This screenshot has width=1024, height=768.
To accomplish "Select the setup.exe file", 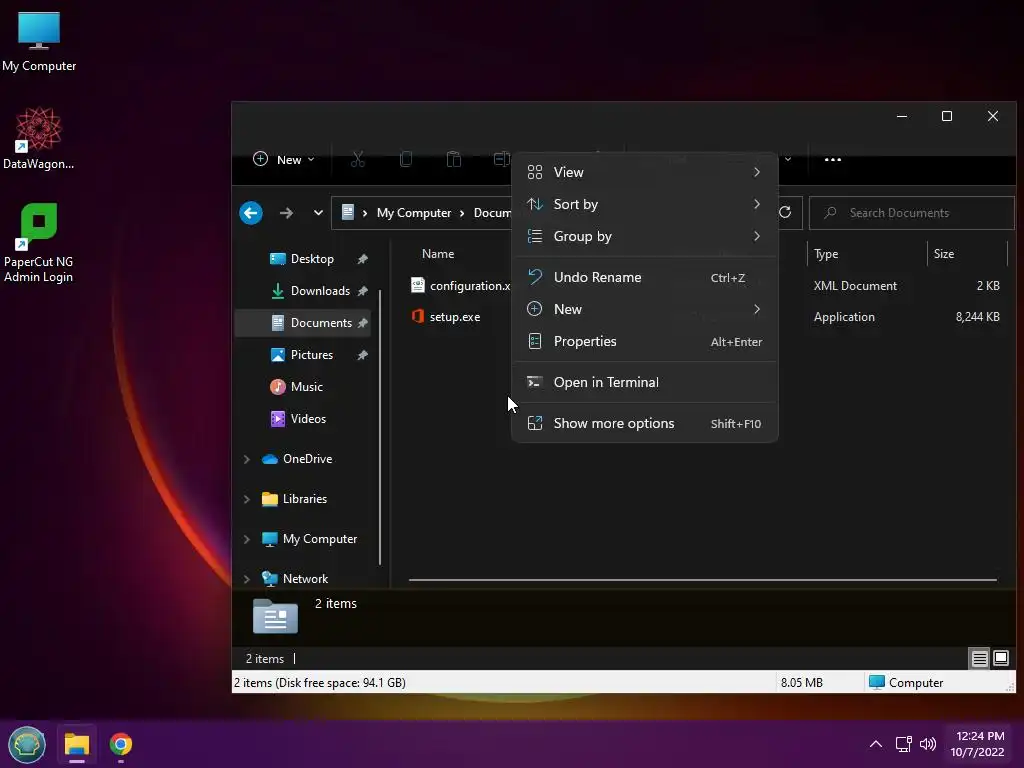I will click(x=446, y=317).
